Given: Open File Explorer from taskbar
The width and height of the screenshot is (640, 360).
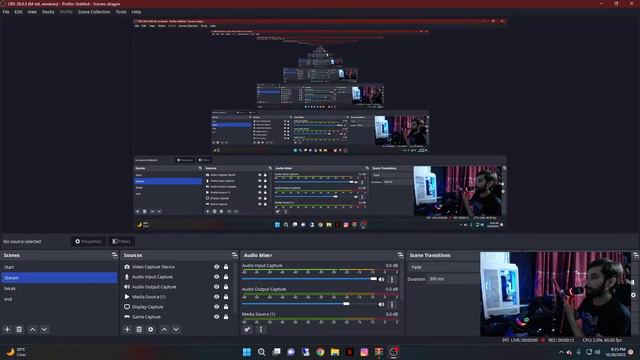Looking at the screenshot, I should 335,352.
